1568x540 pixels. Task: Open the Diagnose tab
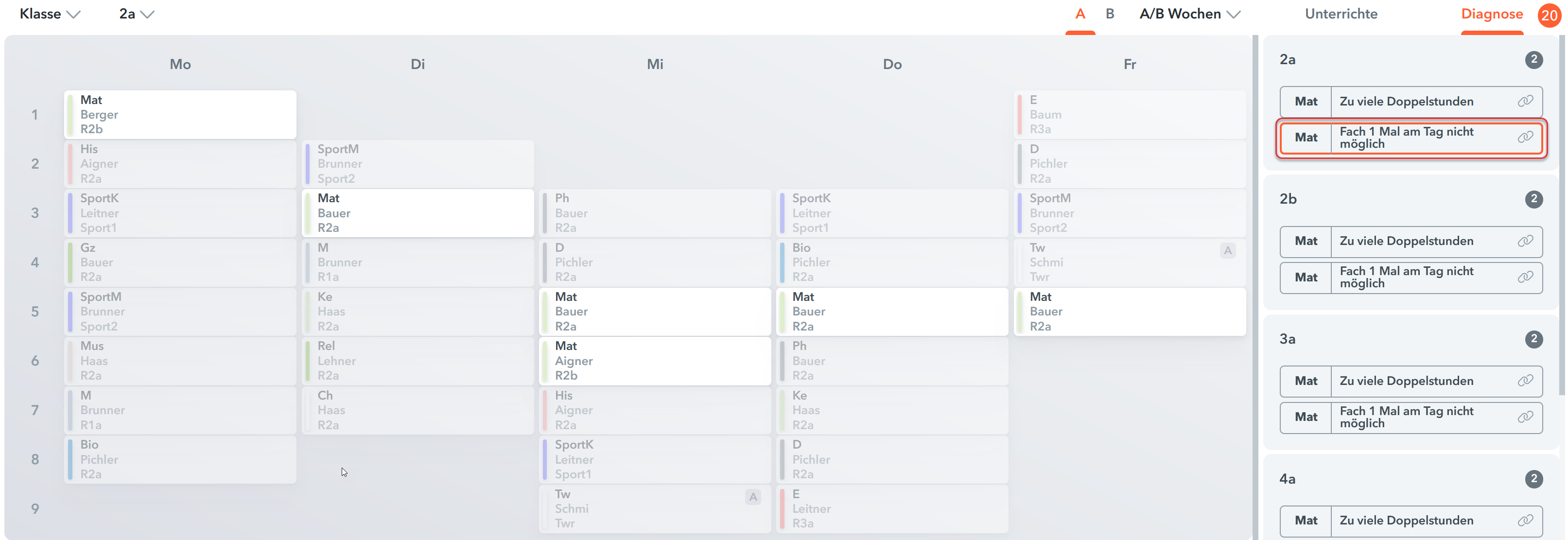[x=1492, y=14]
